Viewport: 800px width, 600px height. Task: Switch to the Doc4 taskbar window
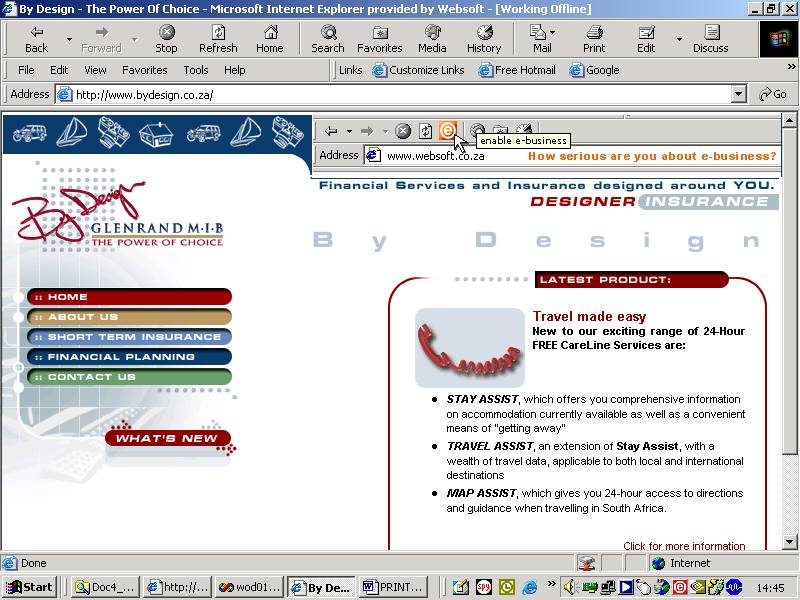(104, 587)
